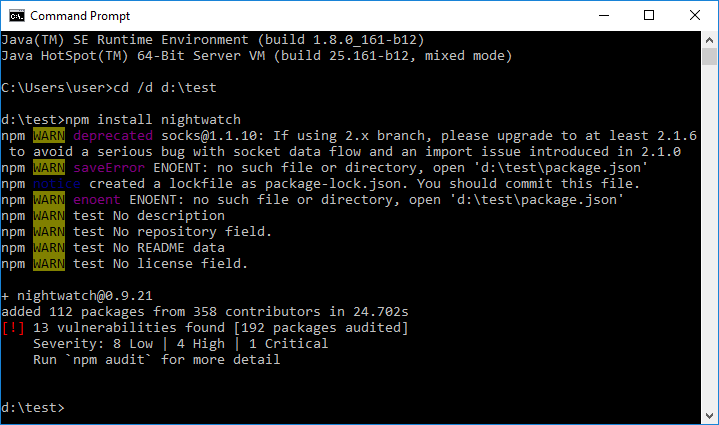Click the purple 'deprecated' word

click(x=113, y=136)
